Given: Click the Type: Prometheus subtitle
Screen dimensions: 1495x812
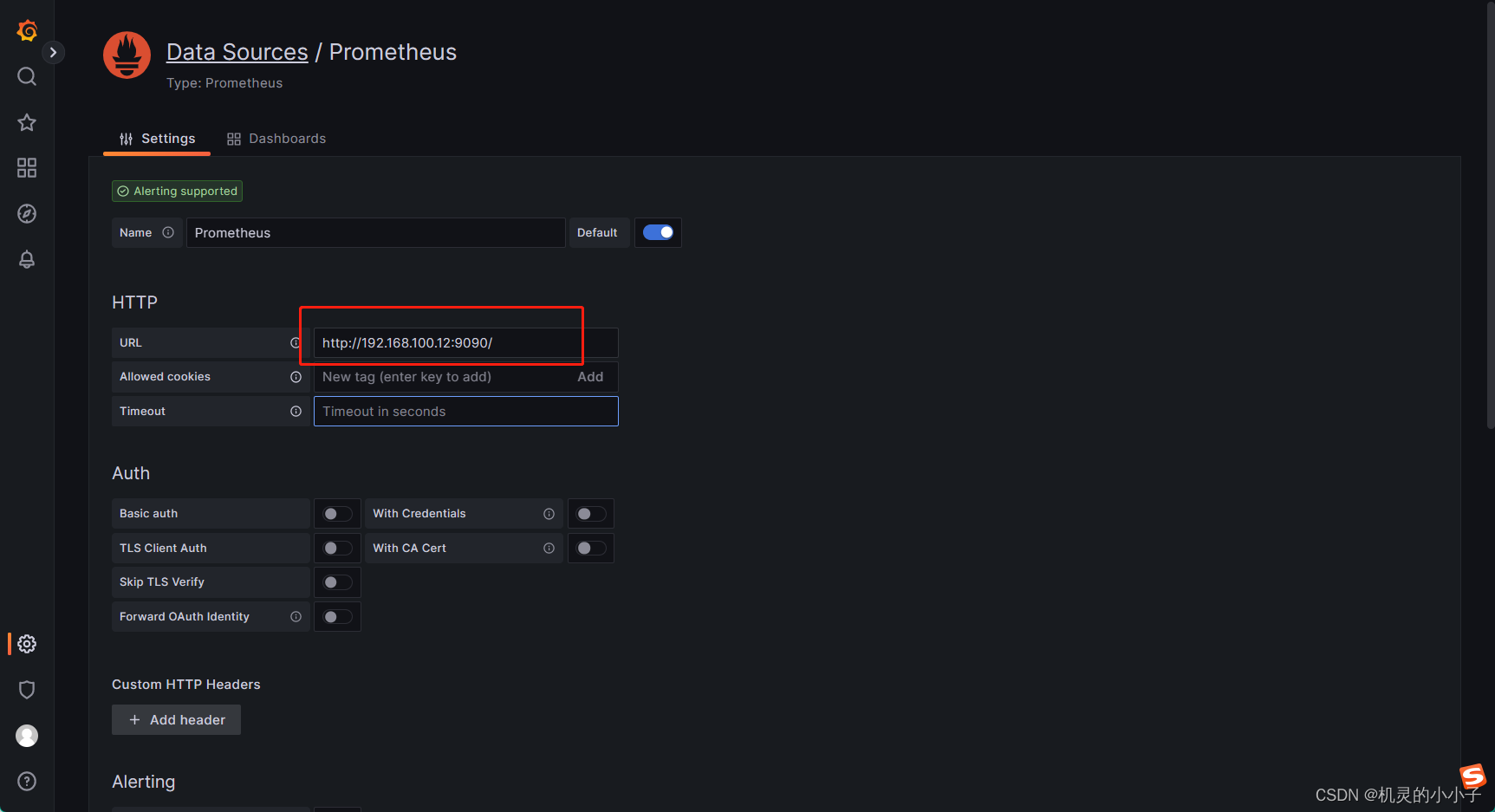Looking at the screenshot, I should [224, 83].
